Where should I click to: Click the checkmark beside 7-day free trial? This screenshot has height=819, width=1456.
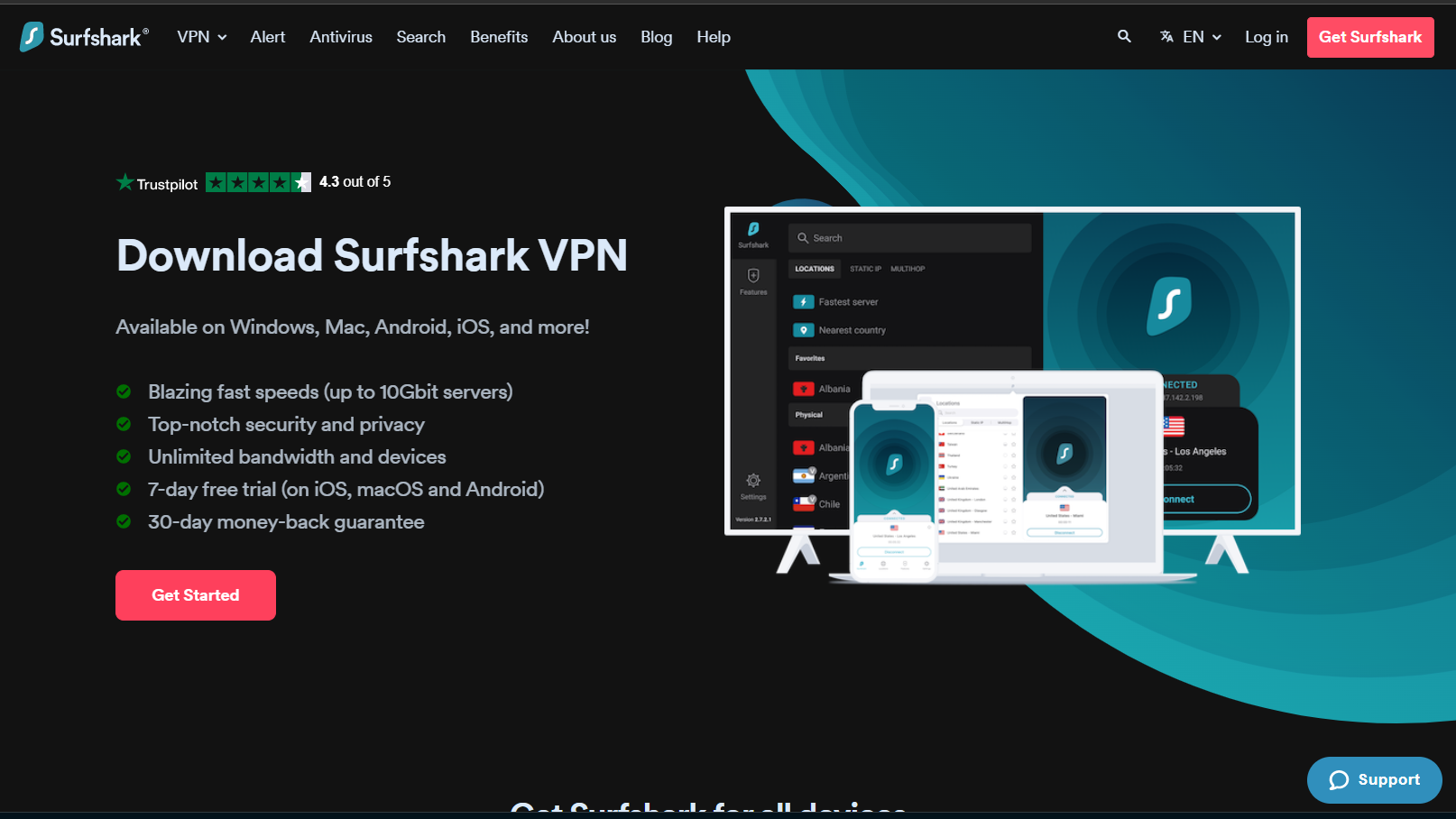tap(124, 489)
